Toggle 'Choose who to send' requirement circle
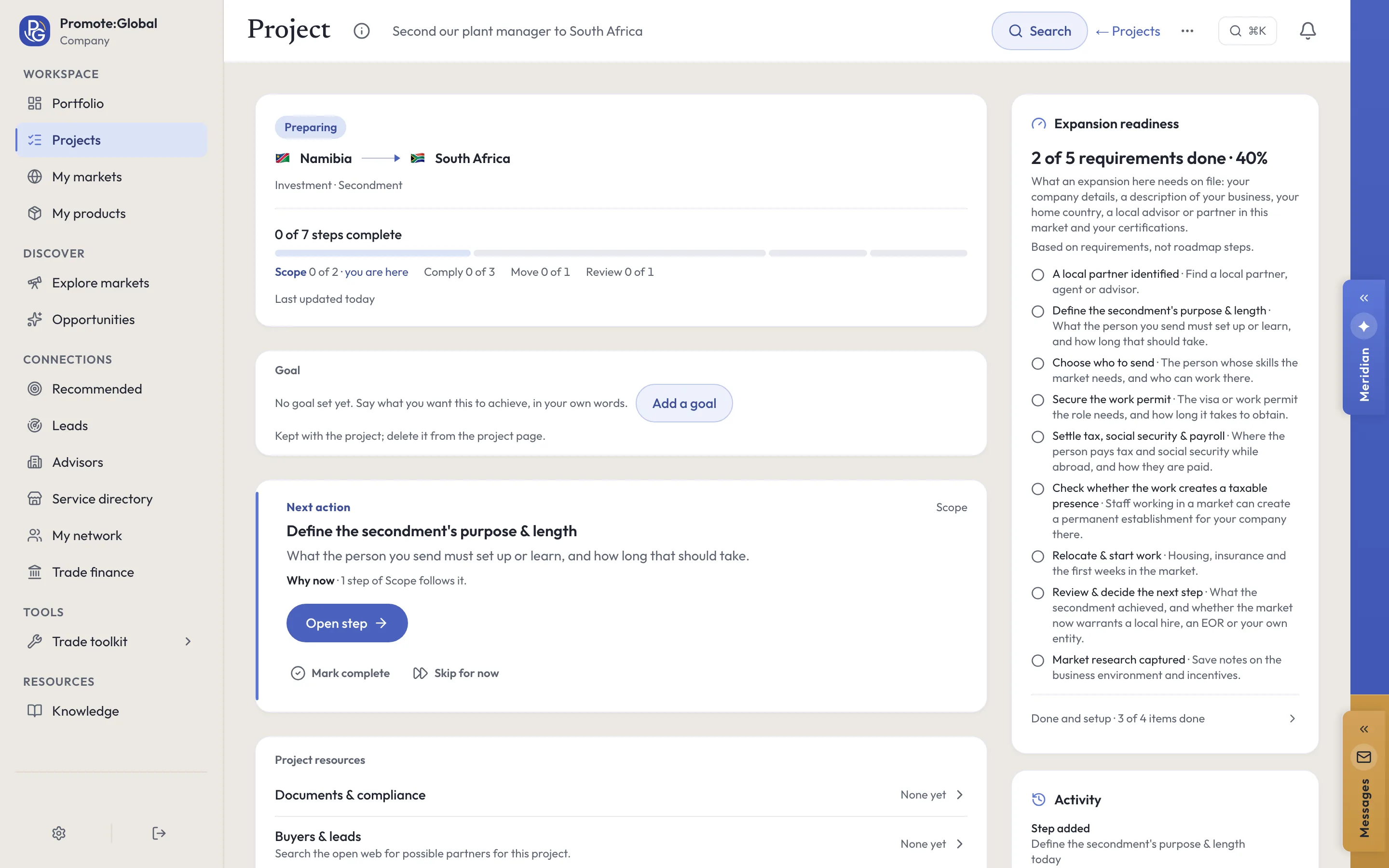Screen dimensions: 1389x868 coord(1037,364)
